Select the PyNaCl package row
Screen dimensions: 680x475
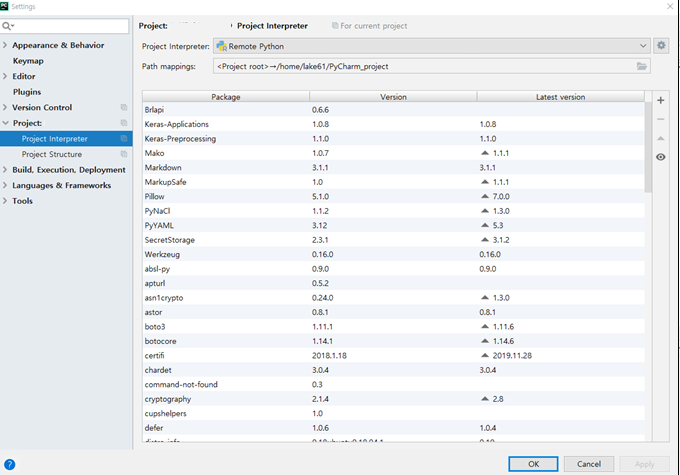393,211
